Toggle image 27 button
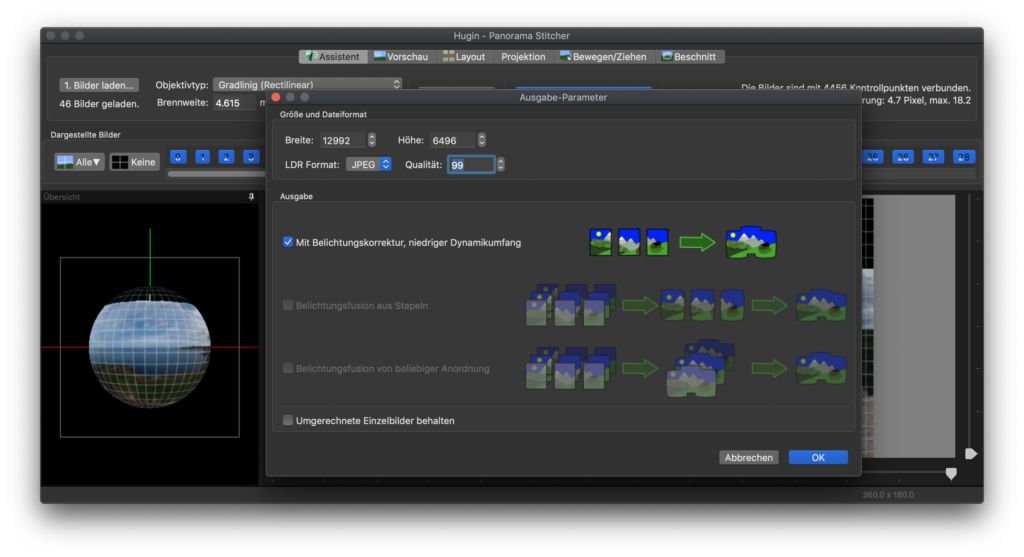Image resolution: width=1024 pixels, height=557 pixels. tap(933, 157)
